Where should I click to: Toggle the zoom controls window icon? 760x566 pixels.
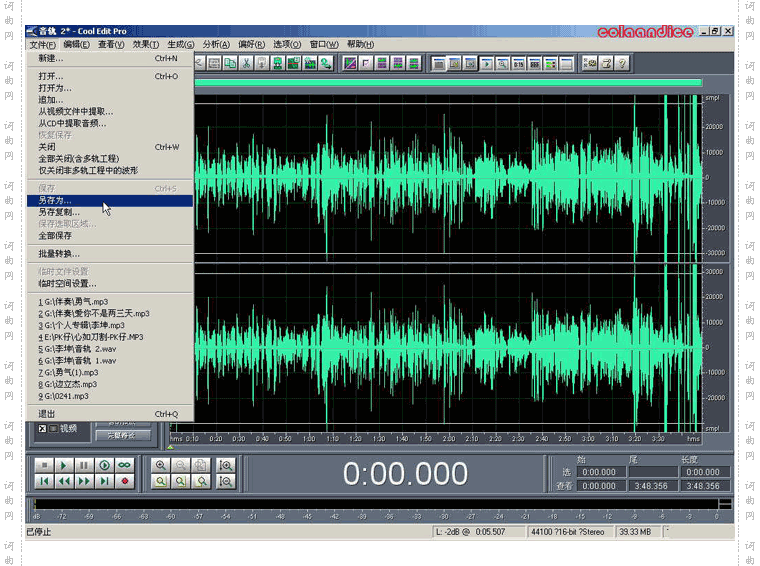(x=503, y=63)
